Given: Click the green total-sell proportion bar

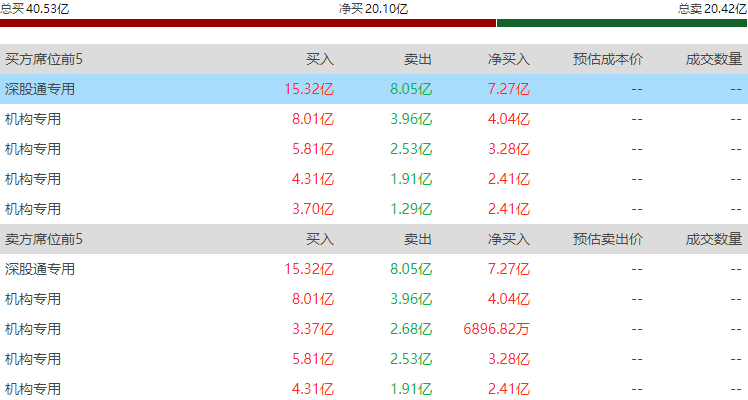Looking at the screenshot, I should point(622,23).
